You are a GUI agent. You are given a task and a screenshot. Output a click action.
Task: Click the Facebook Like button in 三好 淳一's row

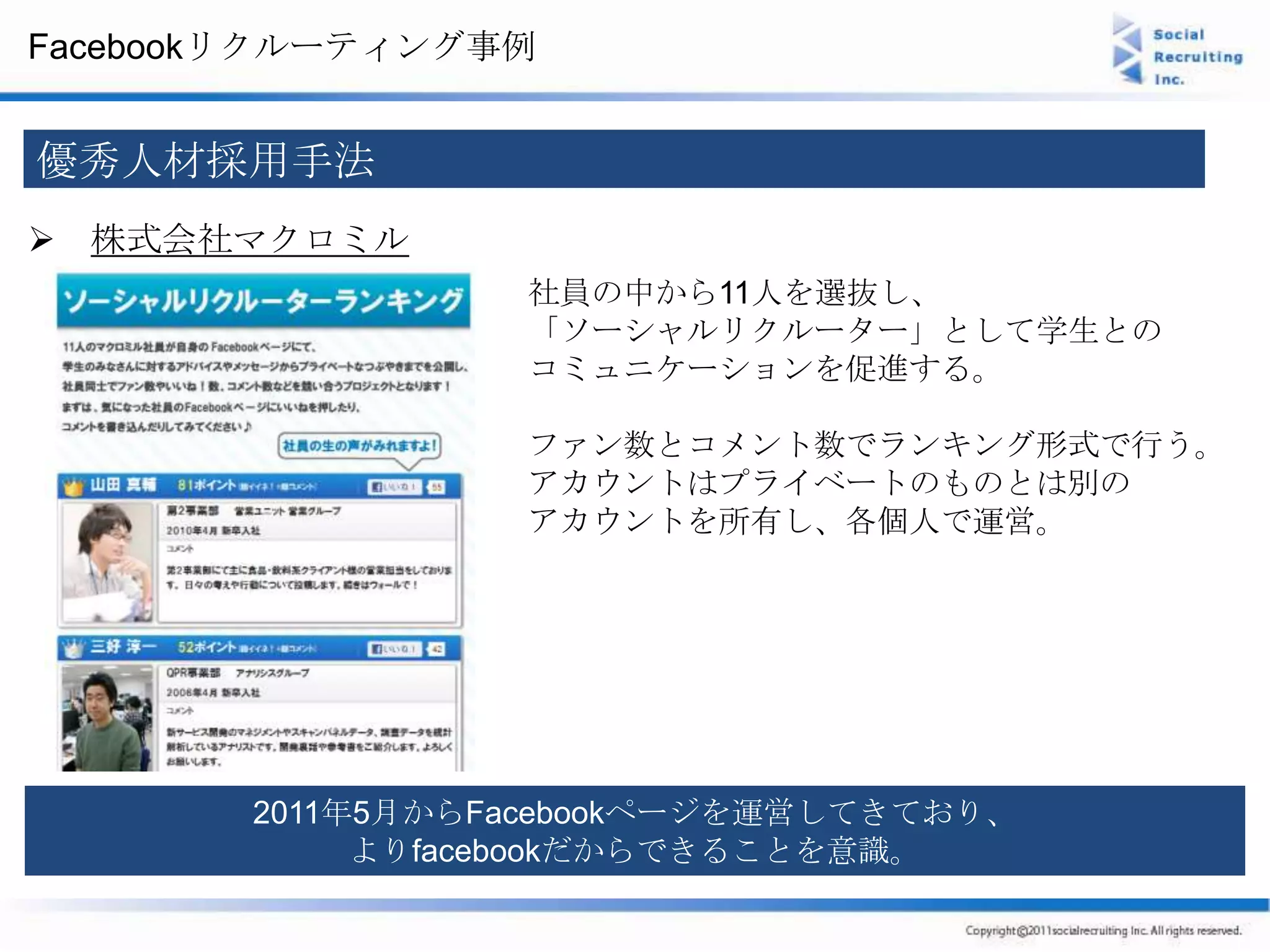point(394,649)
